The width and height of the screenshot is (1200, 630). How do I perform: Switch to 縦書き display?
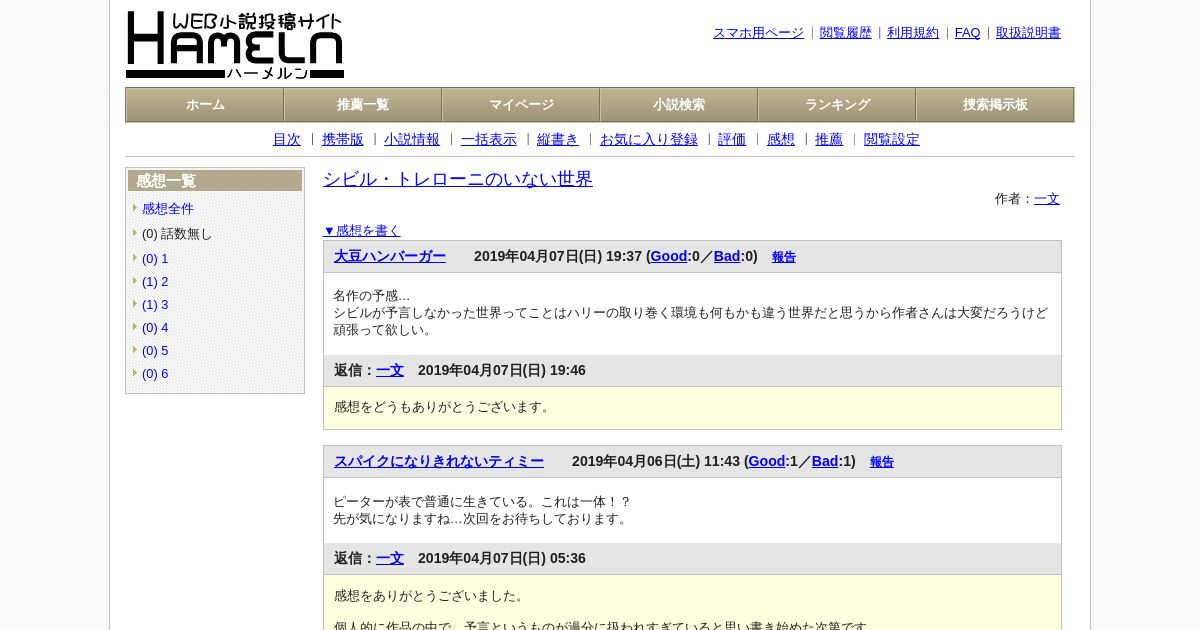point(558,140)
